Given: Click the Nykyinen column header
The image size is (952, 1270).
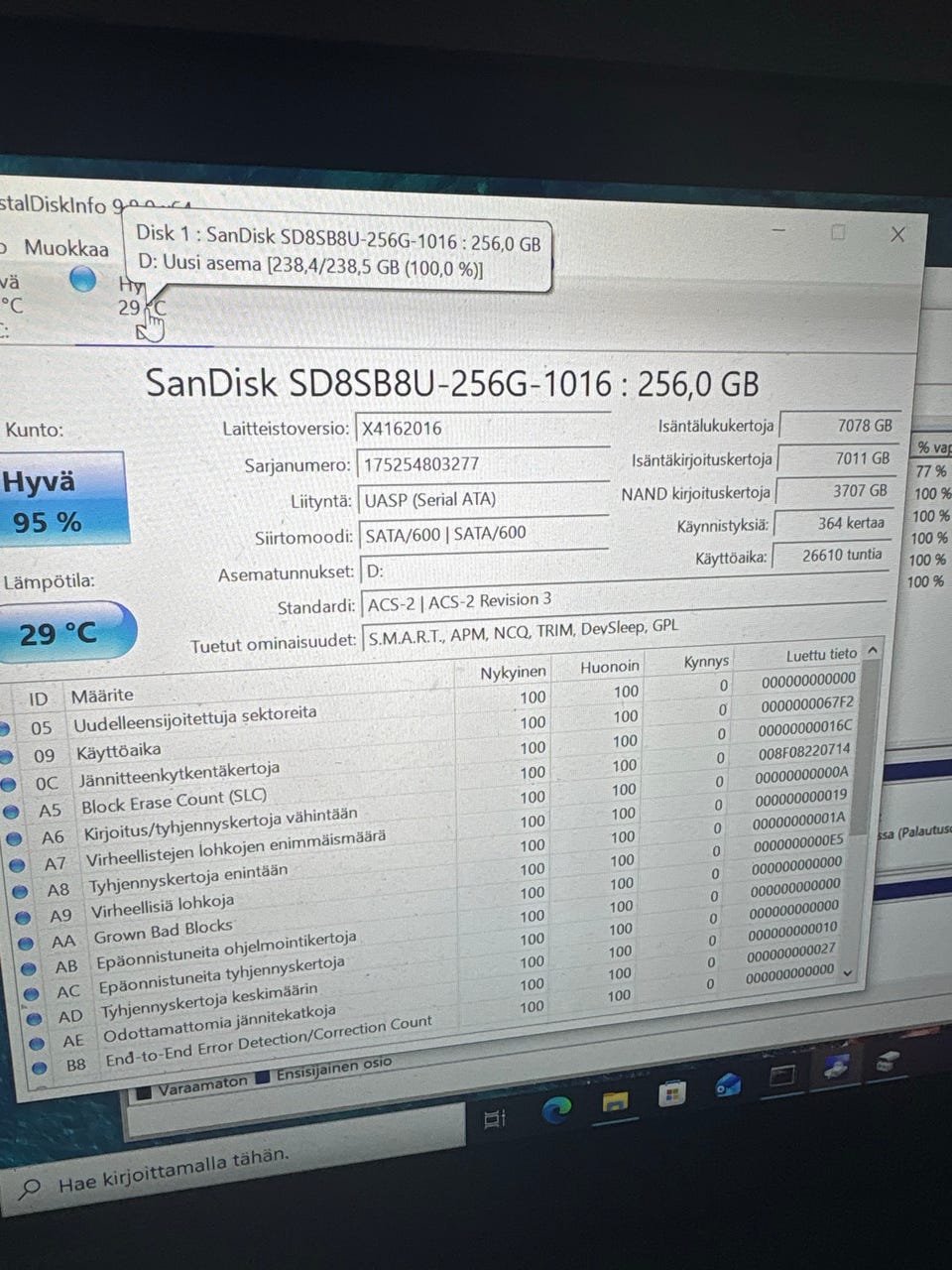Looking at the screenshot, I should point(513,673).
